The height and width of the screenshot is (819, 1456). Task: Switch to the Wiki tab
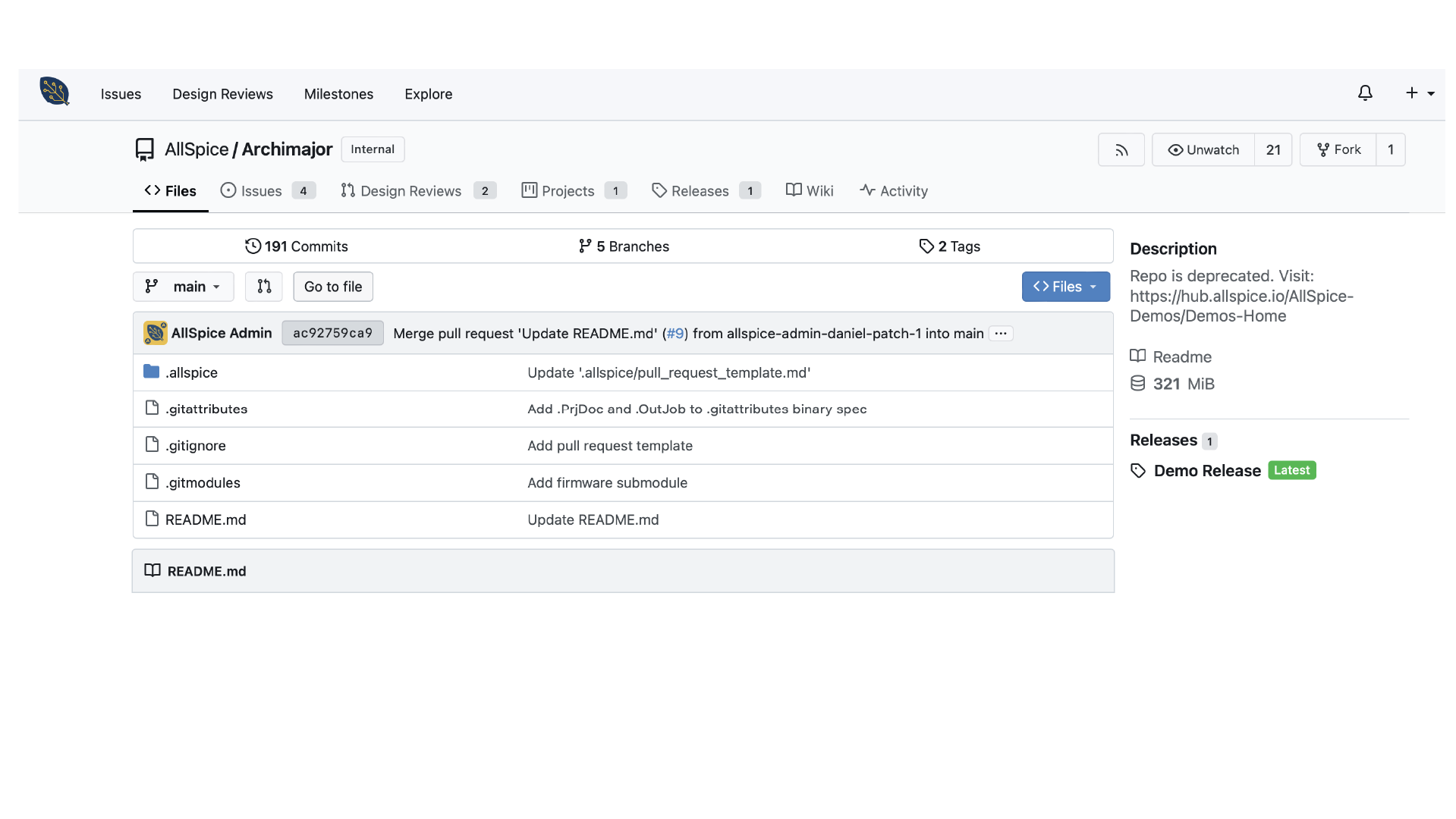click(x=810, y=191)
